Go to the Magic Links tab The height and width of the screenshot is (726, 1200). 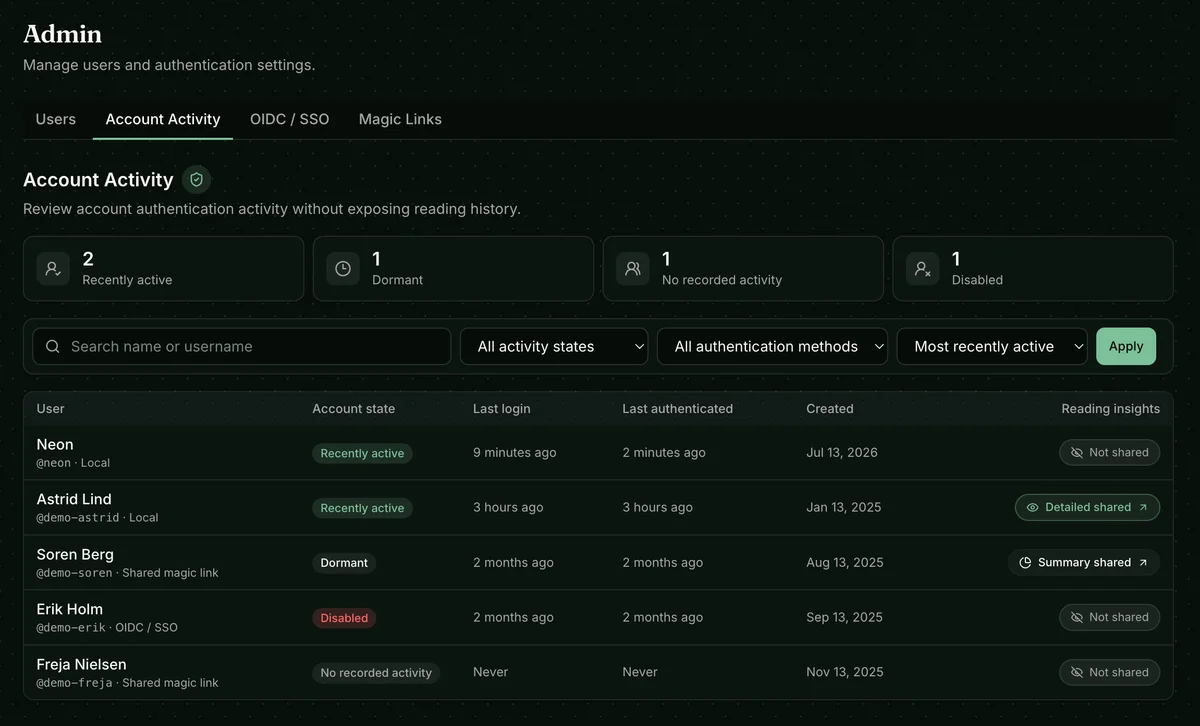click(x=400, y=119)
